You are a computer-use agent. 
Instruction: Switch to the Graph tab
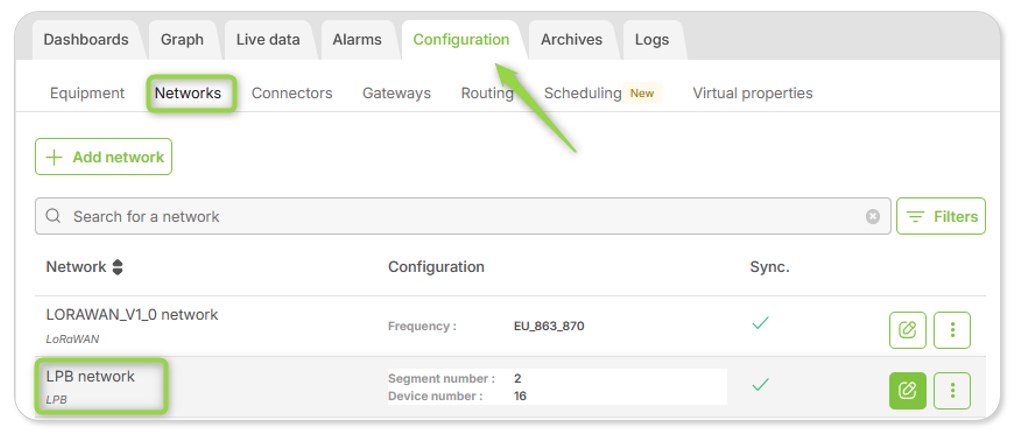tap(182, 40)
